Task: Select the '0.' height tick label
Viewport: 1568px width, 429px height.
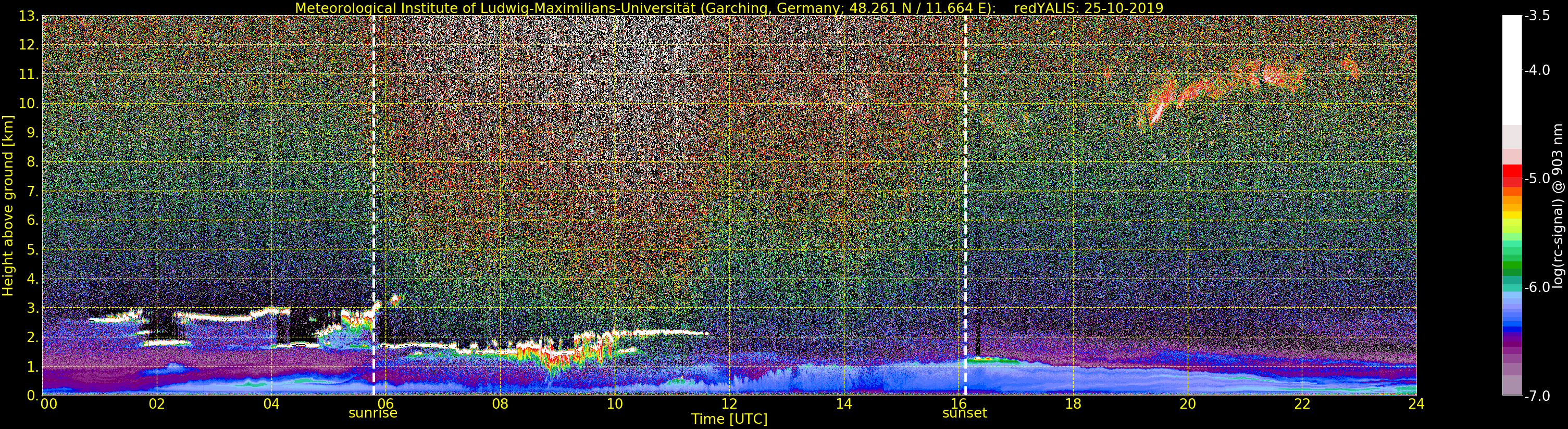Action: click(x=32, y=396)
